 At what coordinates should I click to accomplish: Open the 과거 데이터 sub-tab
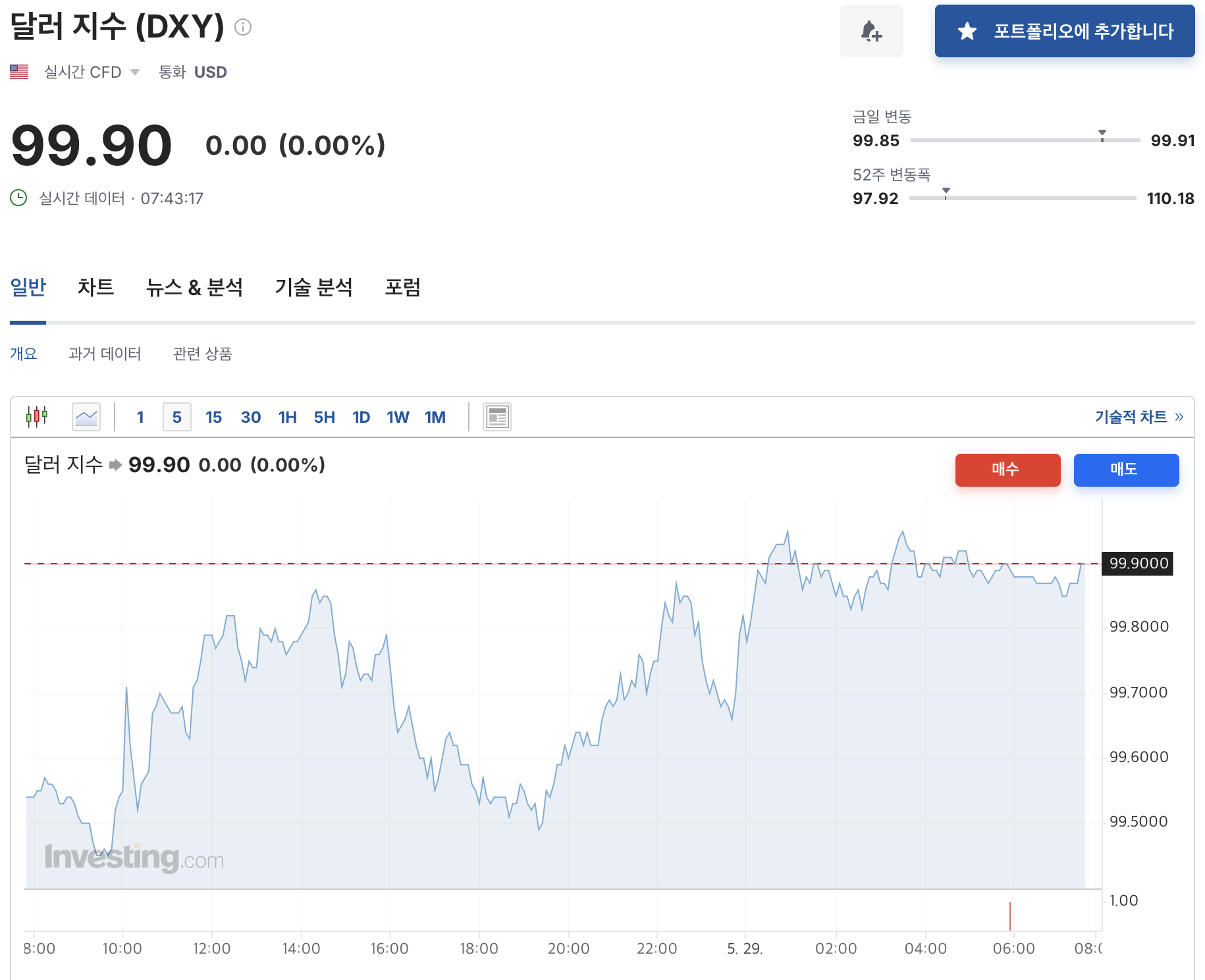pos(105,354)
